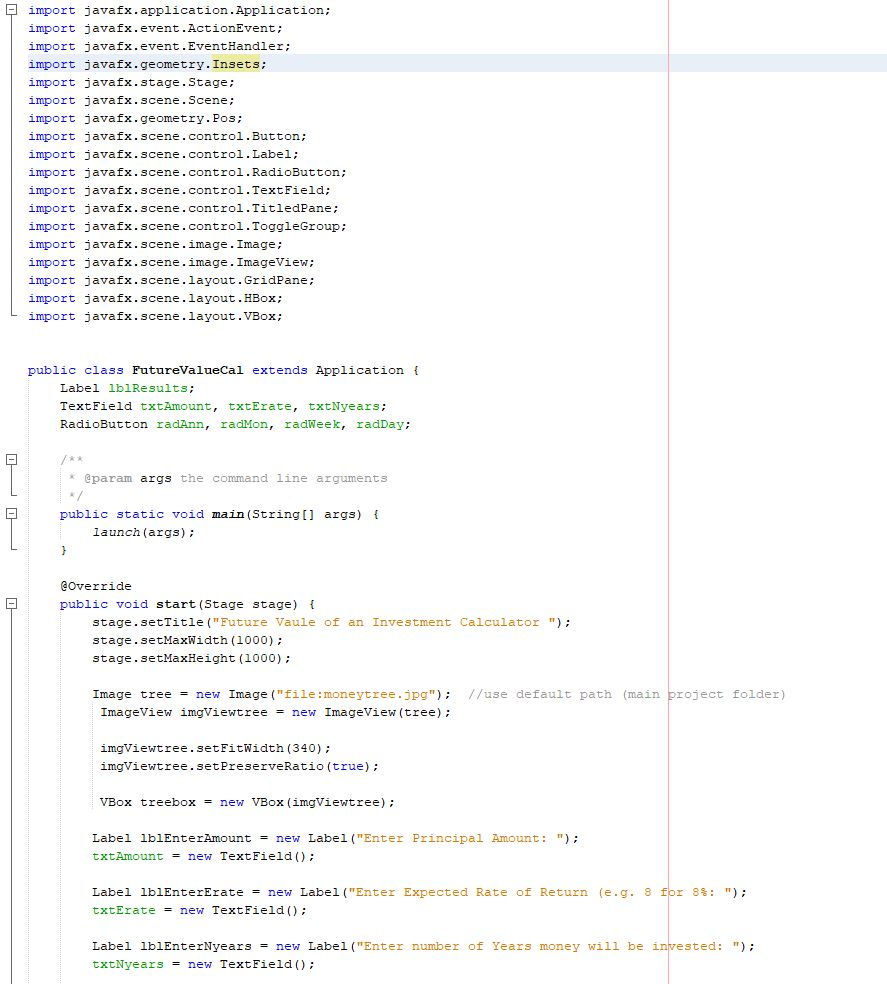887x984 pixels.
Task: Click the txtAmount = new TextField() line
Action: 203,856
